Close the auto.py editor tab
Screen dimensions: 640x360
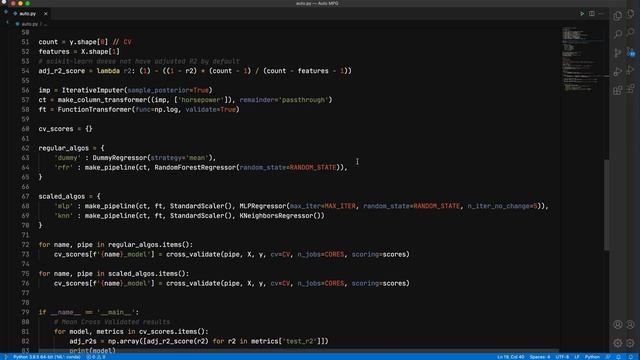click(x=46, y=14)
